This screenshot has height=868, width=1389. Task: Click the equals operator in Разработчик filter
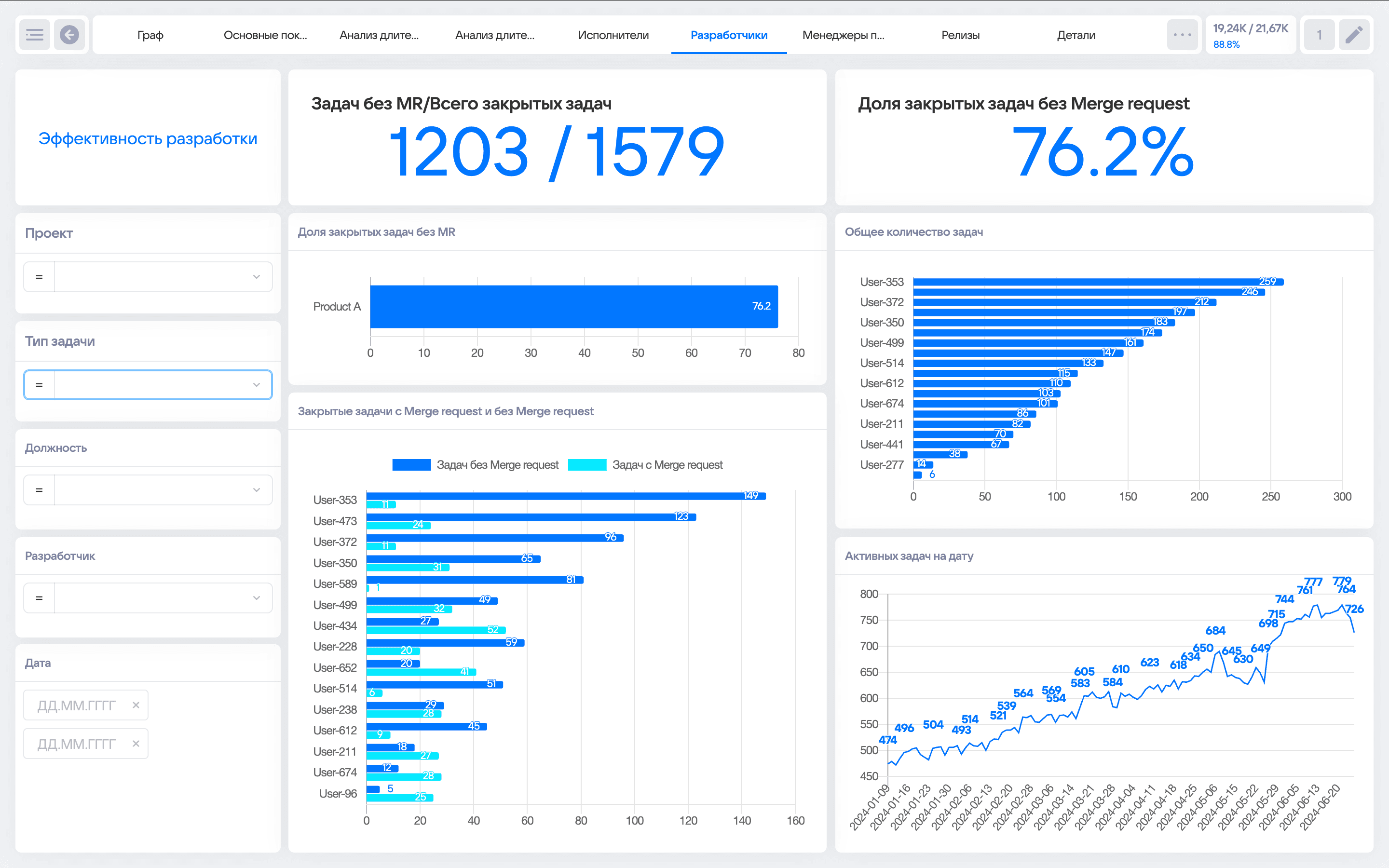(x=39, y=598)
